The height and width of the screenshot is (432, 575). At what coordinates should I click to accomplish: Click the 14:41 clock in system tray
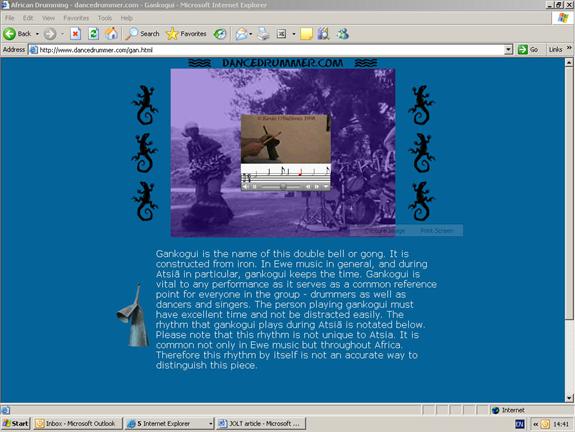(561, 424)
